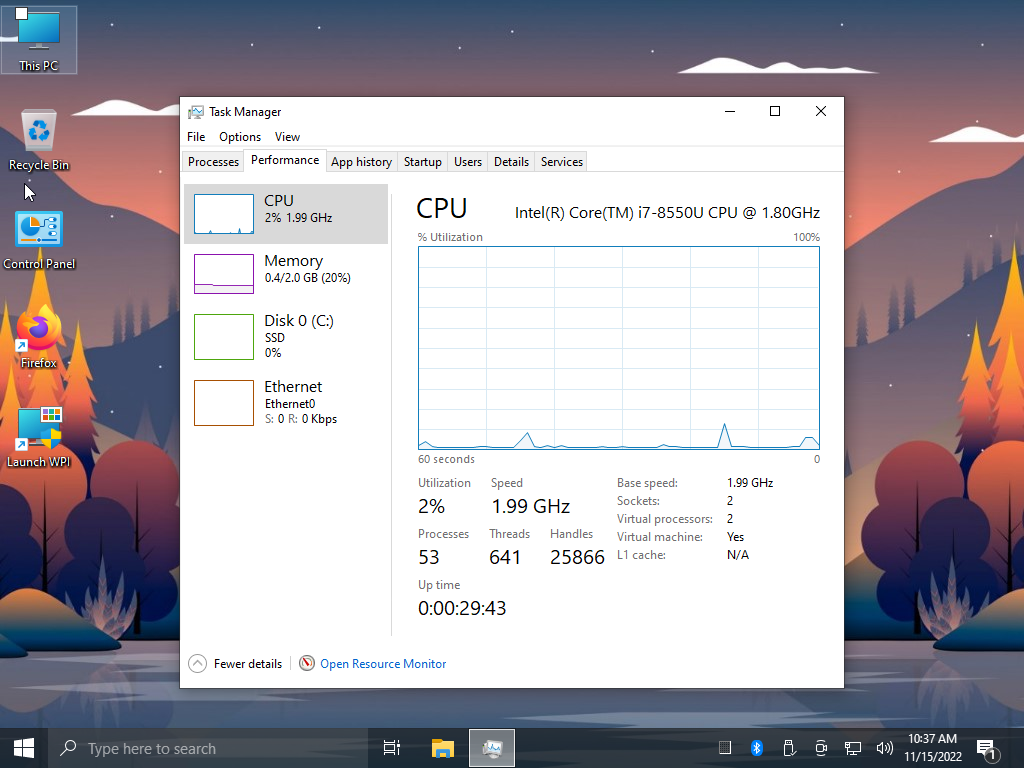
Task: Click the L1 cache N/A value
Action: 738,555
